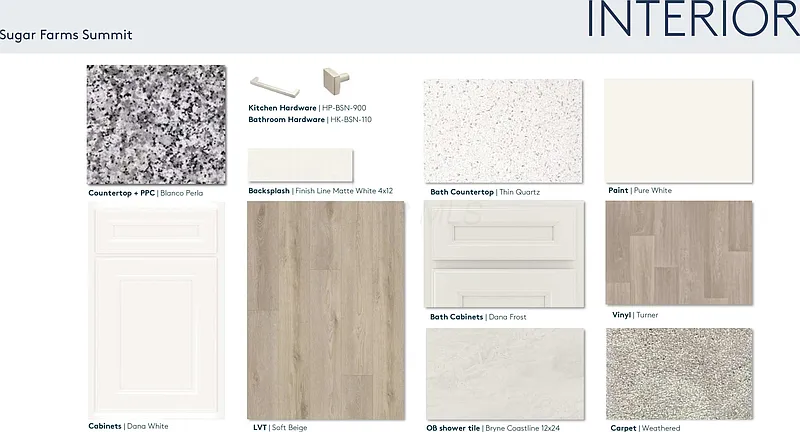Click the 'Sugar Farms Summit' title text
The width and height of the screenshot is (800, 432).
coord(66,35)
